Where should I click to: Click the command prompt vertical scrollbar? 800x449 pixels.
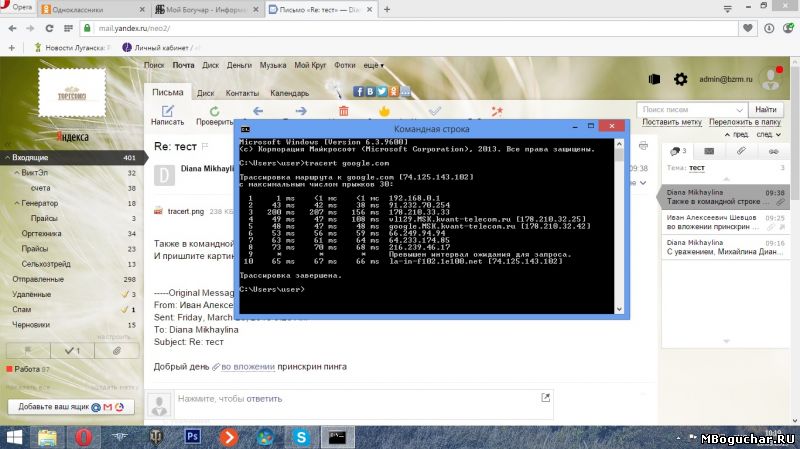coord(619,226)
